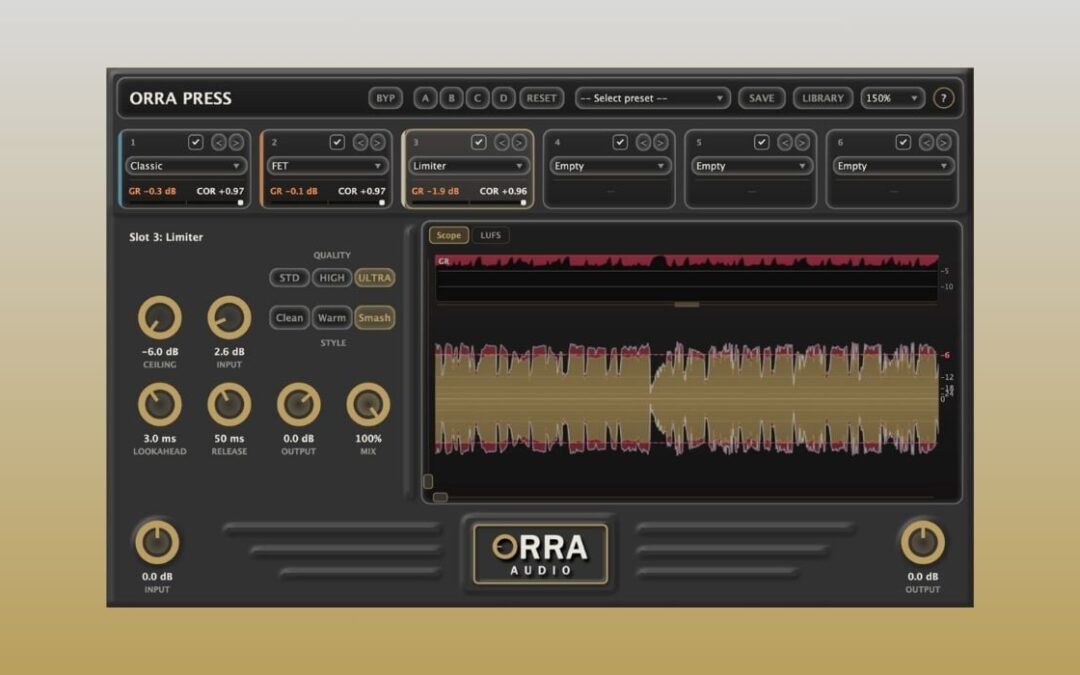Click the MIX knob
This screenshot has width=1080, height=675.
tap(368, 404)
